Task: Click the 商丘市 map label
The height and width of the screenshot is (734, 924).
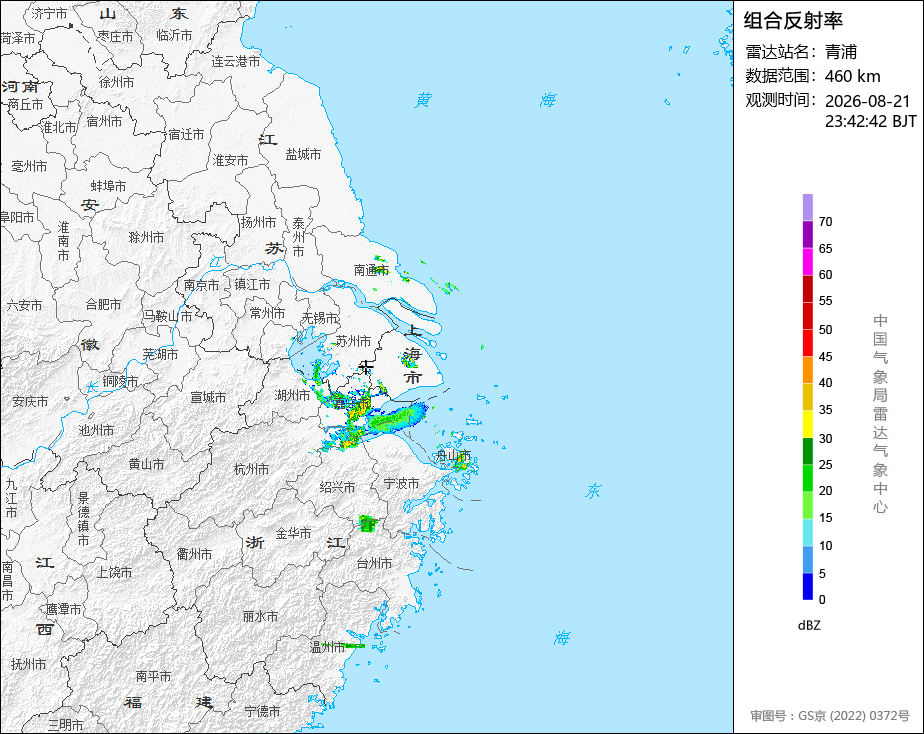Action: tap(26, 104)
